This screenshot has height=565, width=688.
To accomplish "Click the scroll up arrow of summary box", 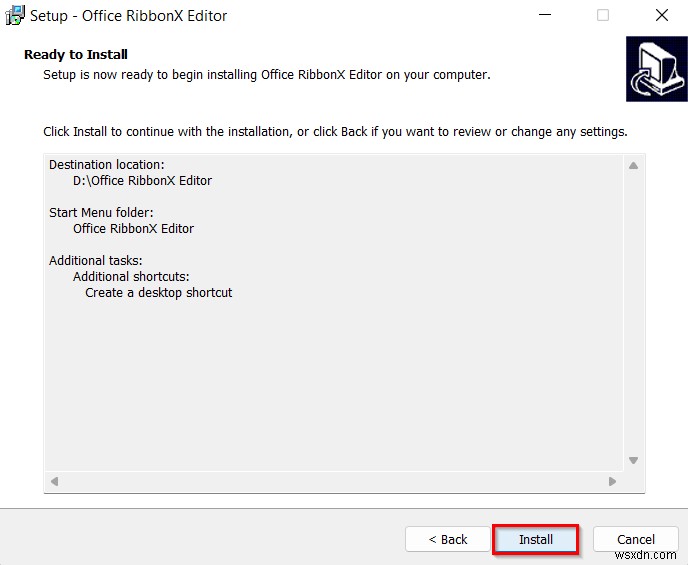I will pyautogui.click(x=633, y=166).
